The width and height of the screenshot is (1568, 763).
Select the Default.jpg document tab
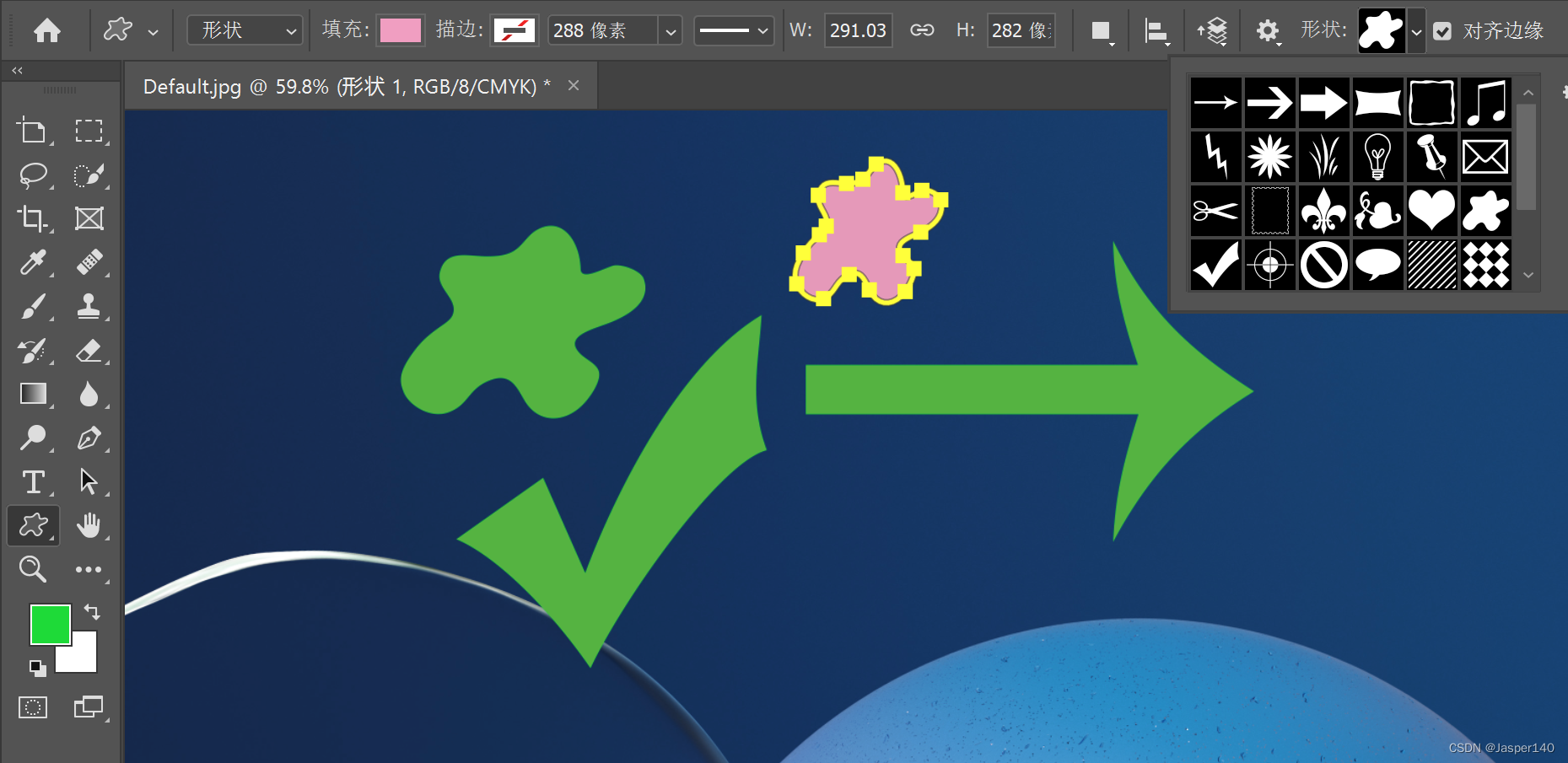pyautogui.click(x=346, y=86)
